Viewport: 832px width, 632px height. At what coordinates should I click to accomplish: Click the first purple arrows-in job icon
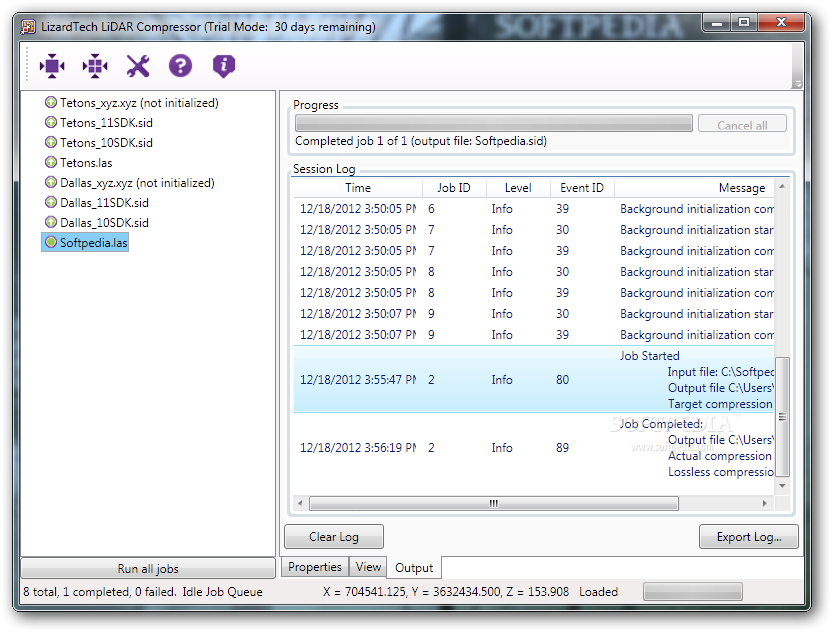52,66
